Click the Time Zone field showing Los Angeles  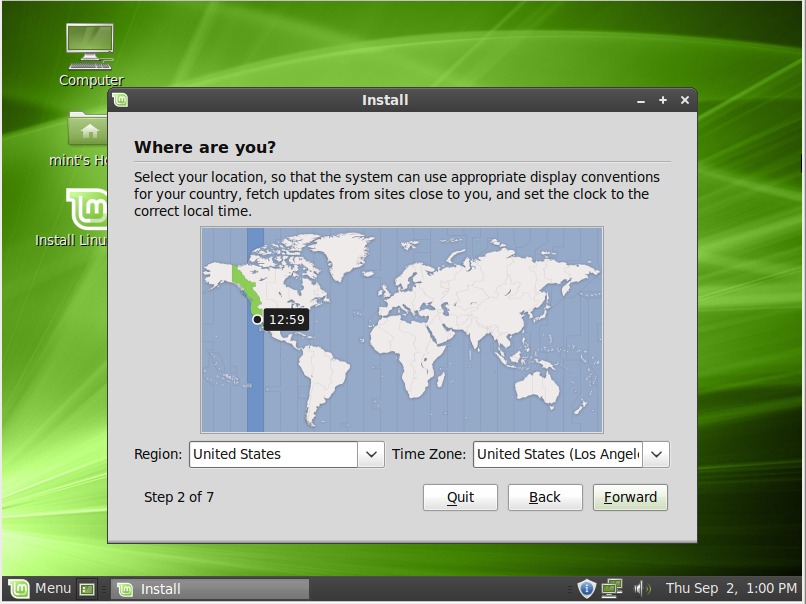[x=558, y=454]
